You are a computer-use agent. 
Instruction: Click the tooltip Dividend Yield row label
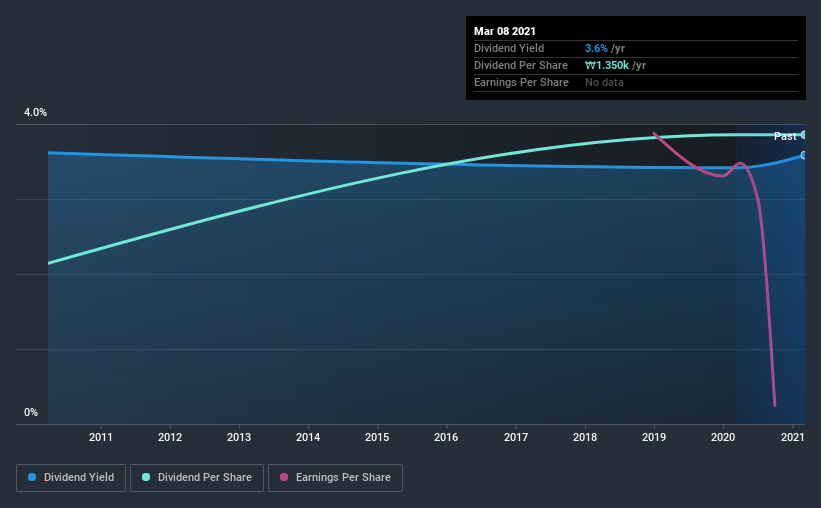coord(509,48)
